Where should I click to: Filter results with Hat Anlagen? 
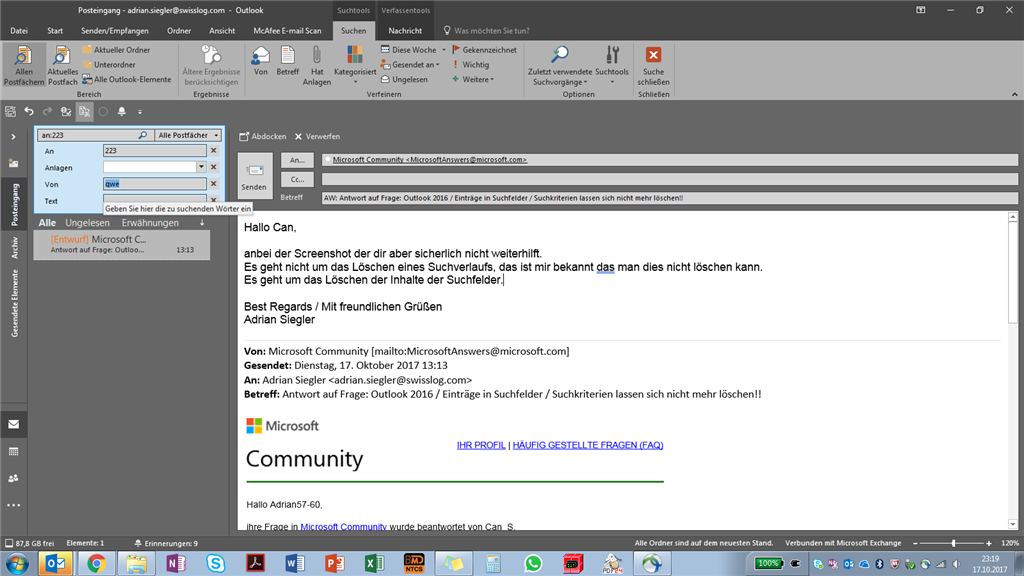tap(317, 65)
